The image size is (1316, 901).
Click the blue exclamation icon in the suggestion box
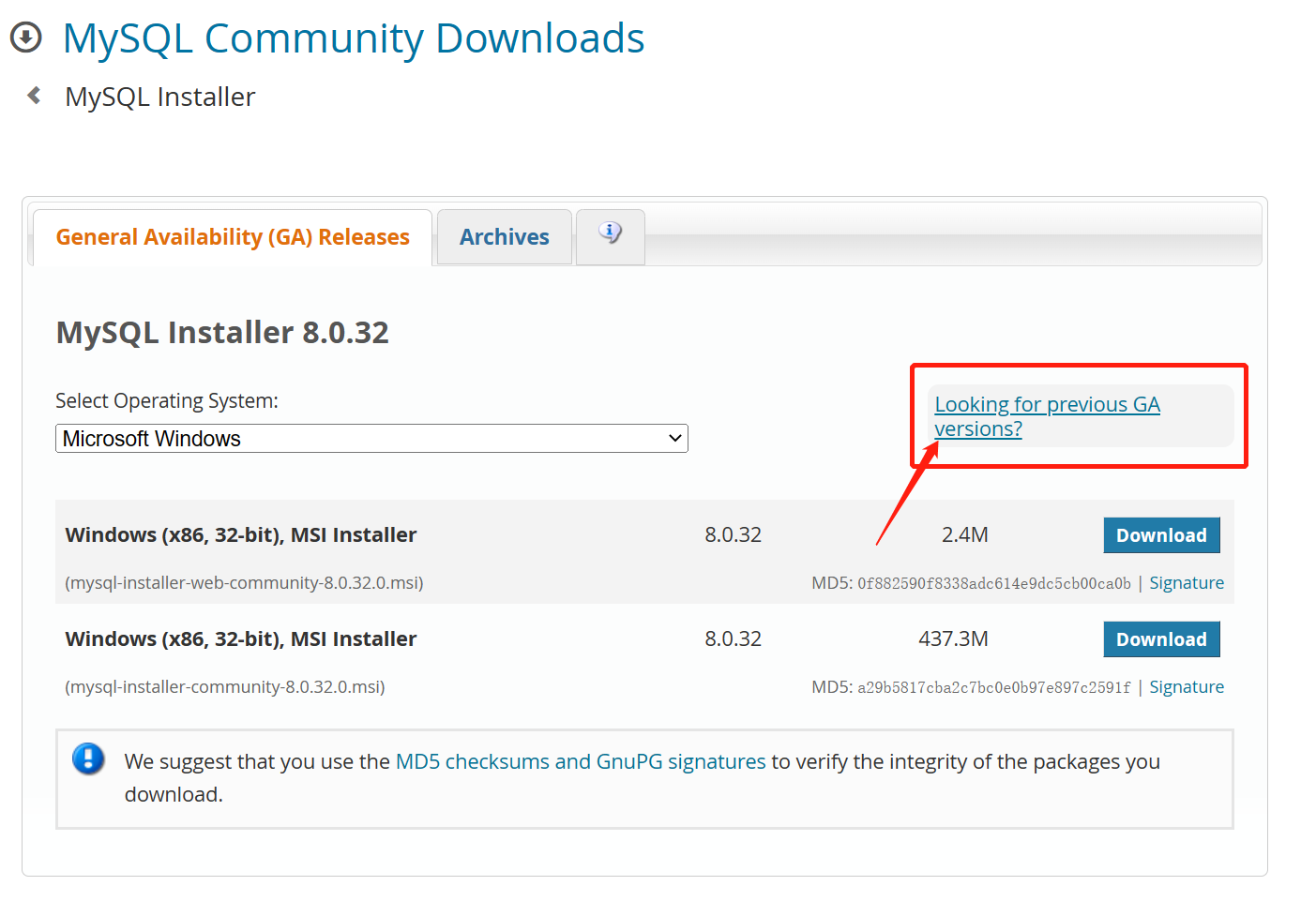click(88, 759)
